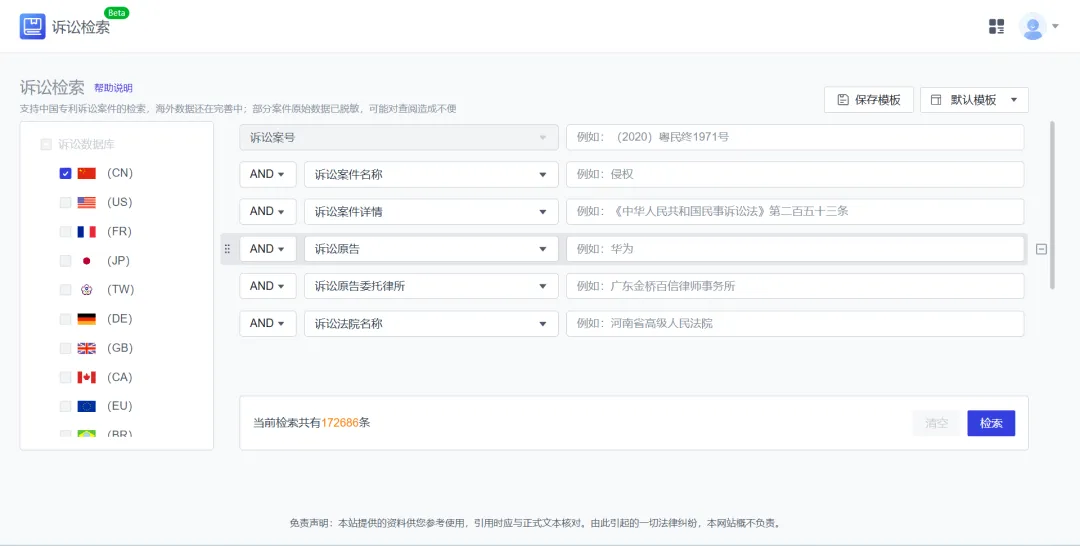This screenshot has height=546, width=1080.
Task: Open the apps grid icon
Action: [x=996, y=27]
